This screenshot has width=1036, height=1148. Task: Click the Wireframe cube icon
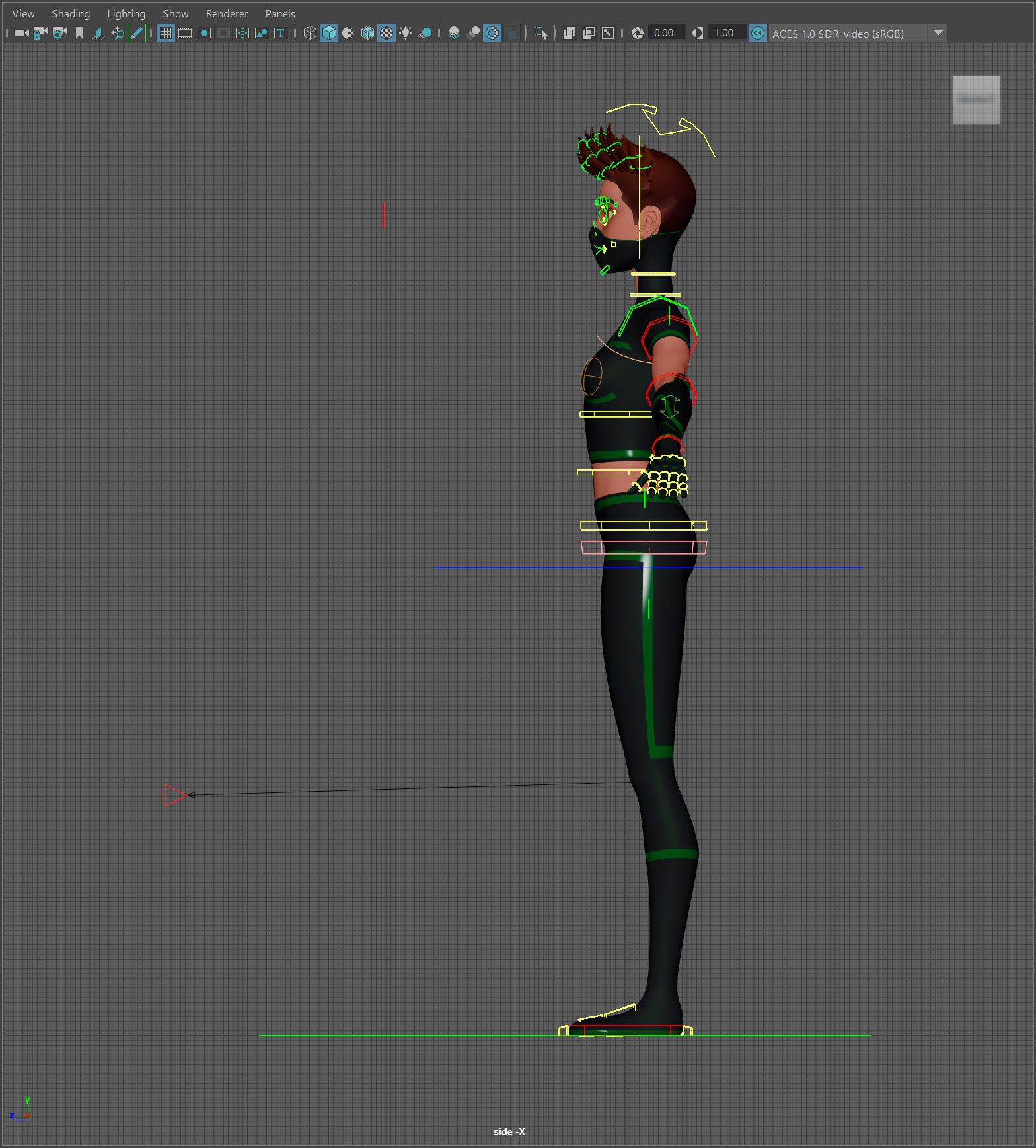pos(310,33)
